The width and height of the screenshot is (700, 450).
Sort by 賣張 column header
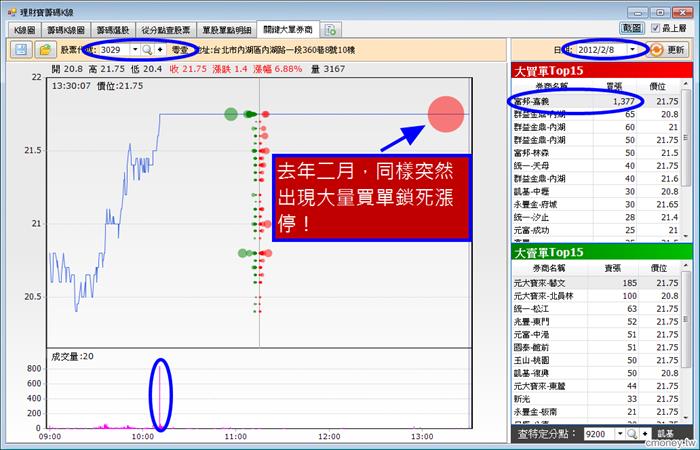612,268
